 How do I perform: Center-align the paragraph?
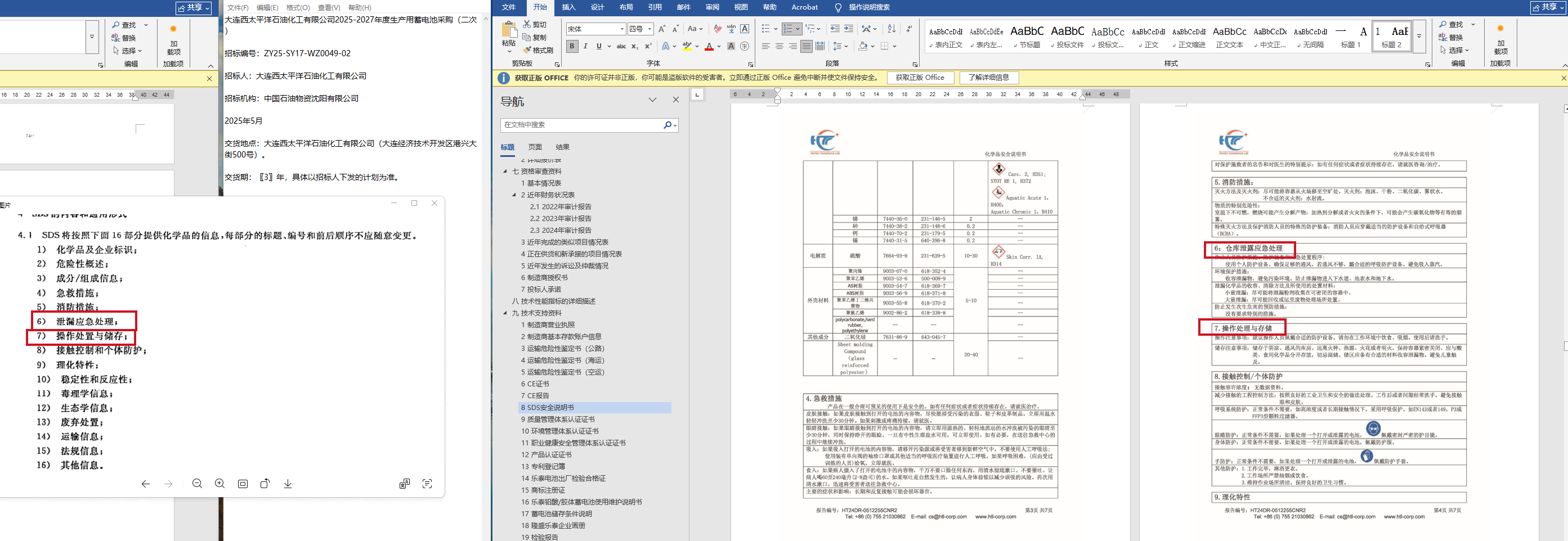pos(779,46)
